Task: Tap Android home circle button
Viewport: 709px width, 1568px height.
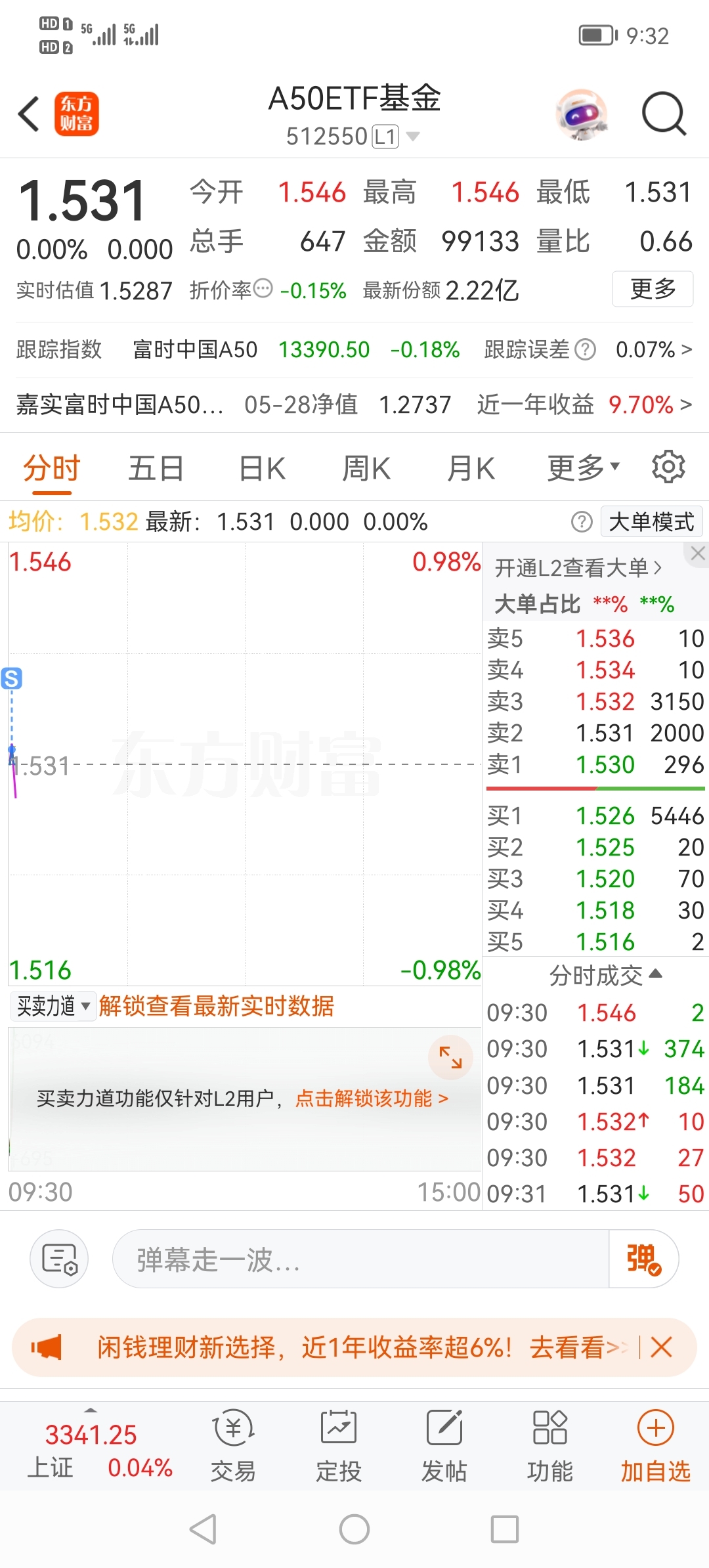Action: (354, 1529)
